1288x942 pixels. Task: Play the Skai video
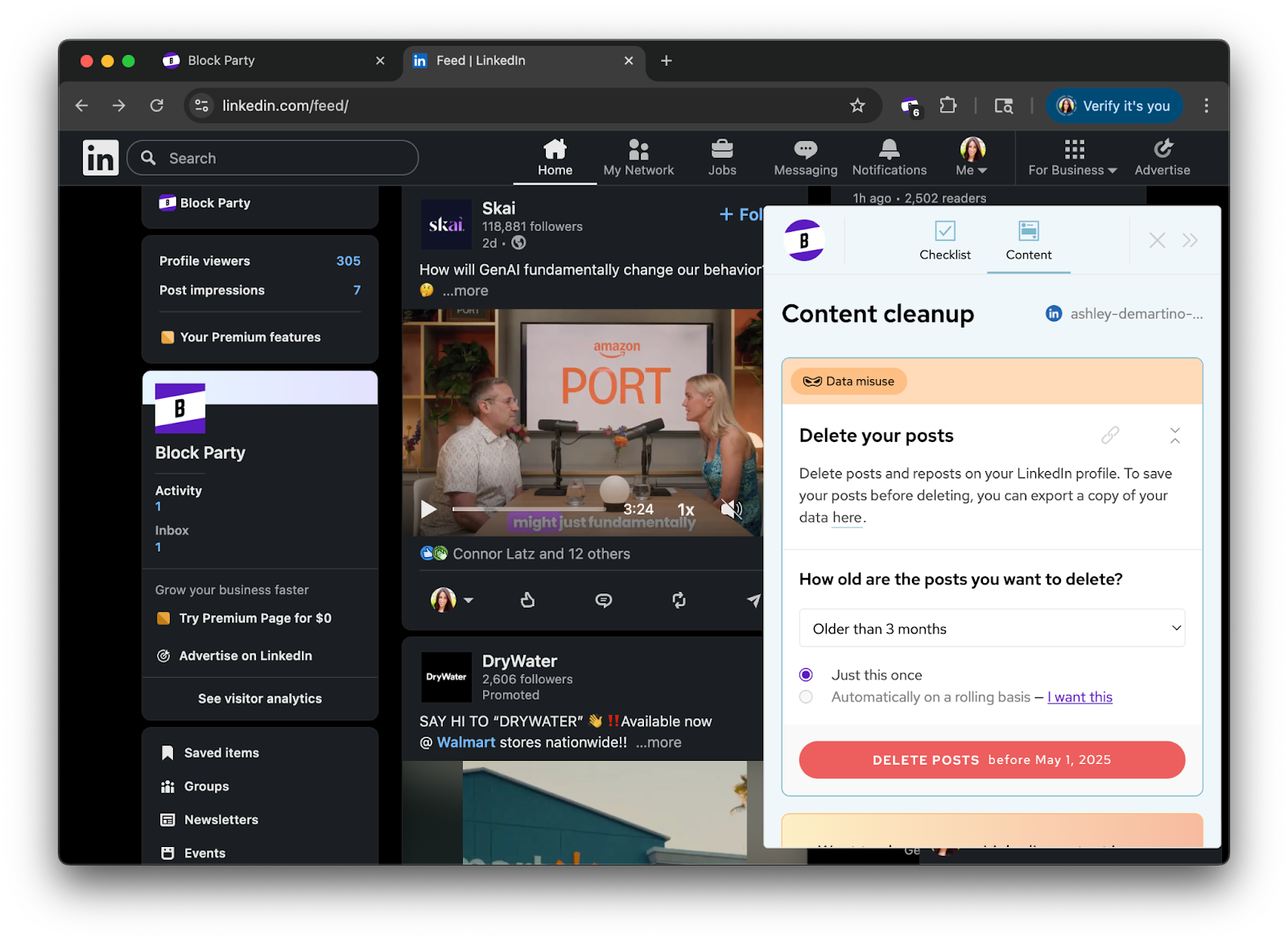428,509
